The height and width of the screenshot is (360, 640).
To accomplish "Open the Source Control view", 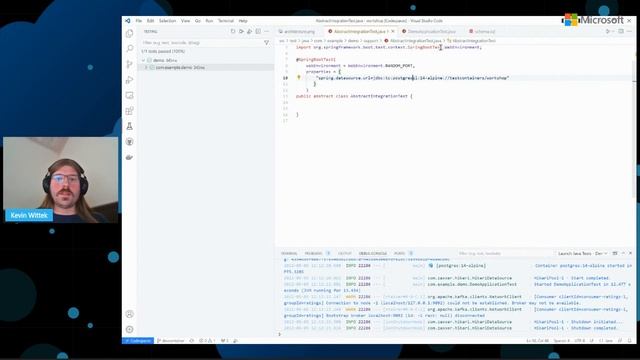I will point(129,64).
